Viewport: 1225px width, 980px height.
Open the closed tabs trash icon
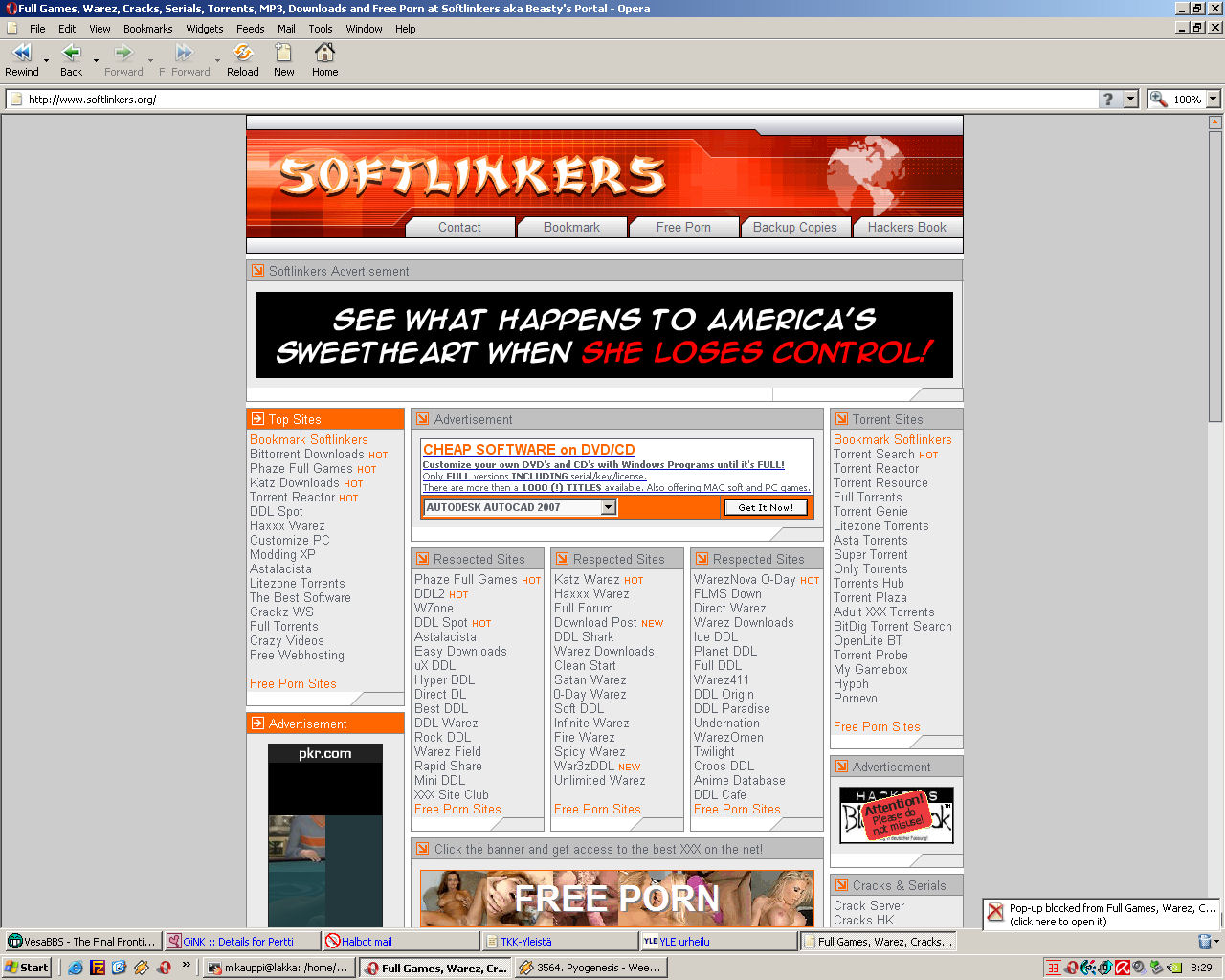pyautogui.click(x=1205, y=942)
